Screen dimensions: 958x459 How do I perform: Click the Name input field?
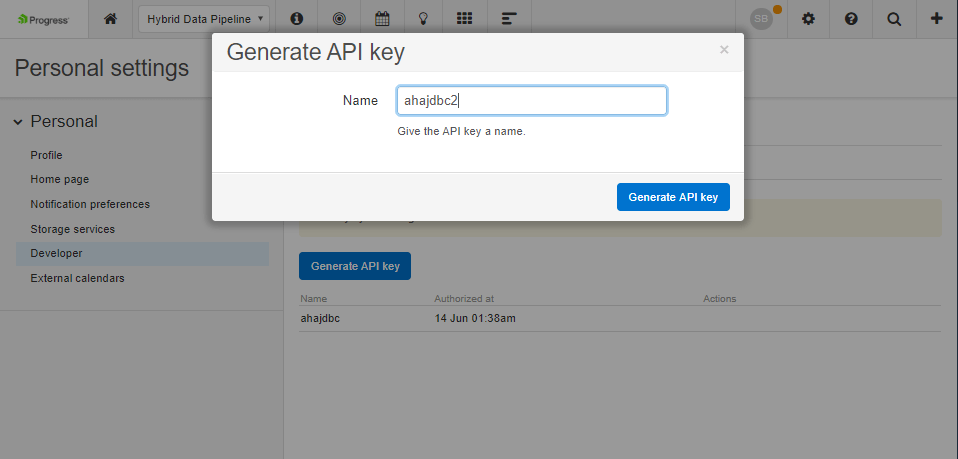(531, 101)
